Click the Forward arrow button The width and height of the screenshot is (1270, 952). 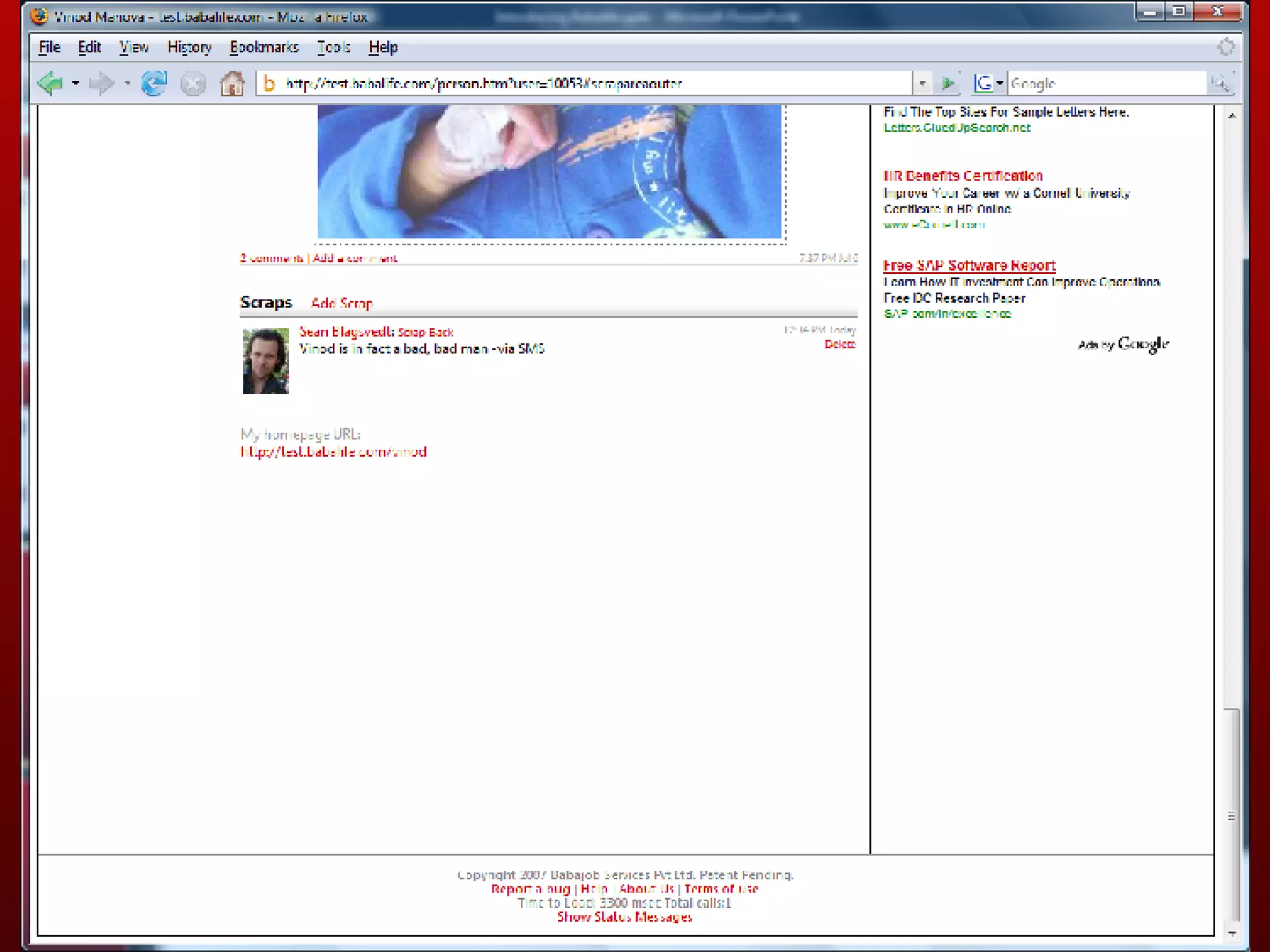pos(101,83)
